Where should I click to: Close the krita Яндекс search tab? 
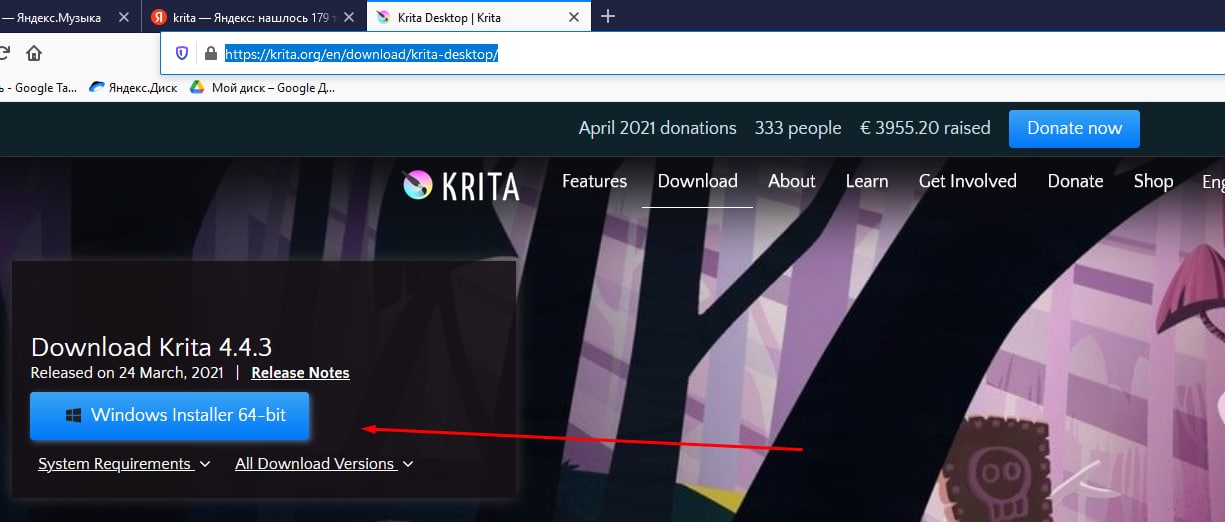[x=349, y=17]
